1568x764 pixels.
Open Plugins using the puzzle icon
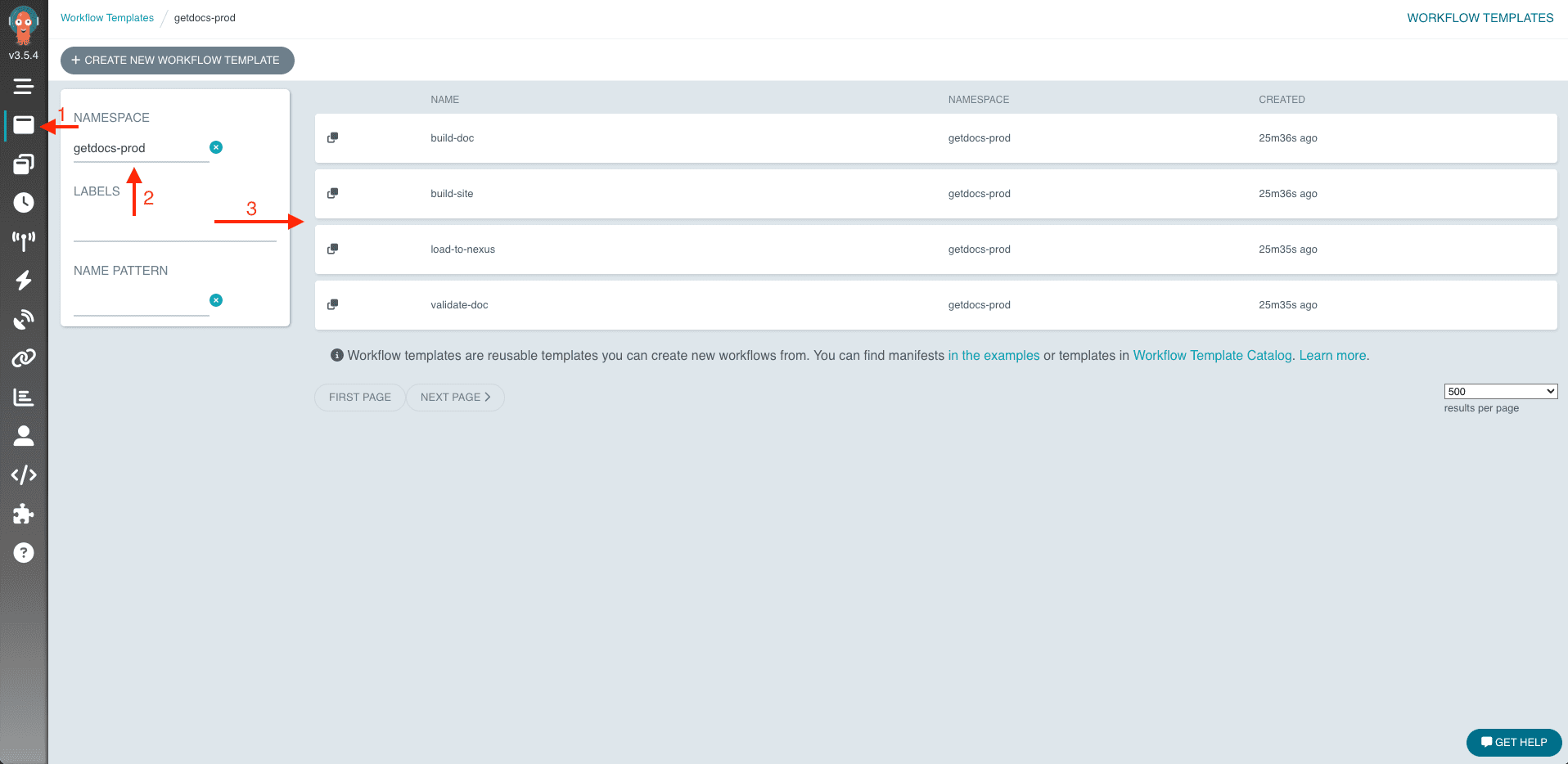pos(24,514)
